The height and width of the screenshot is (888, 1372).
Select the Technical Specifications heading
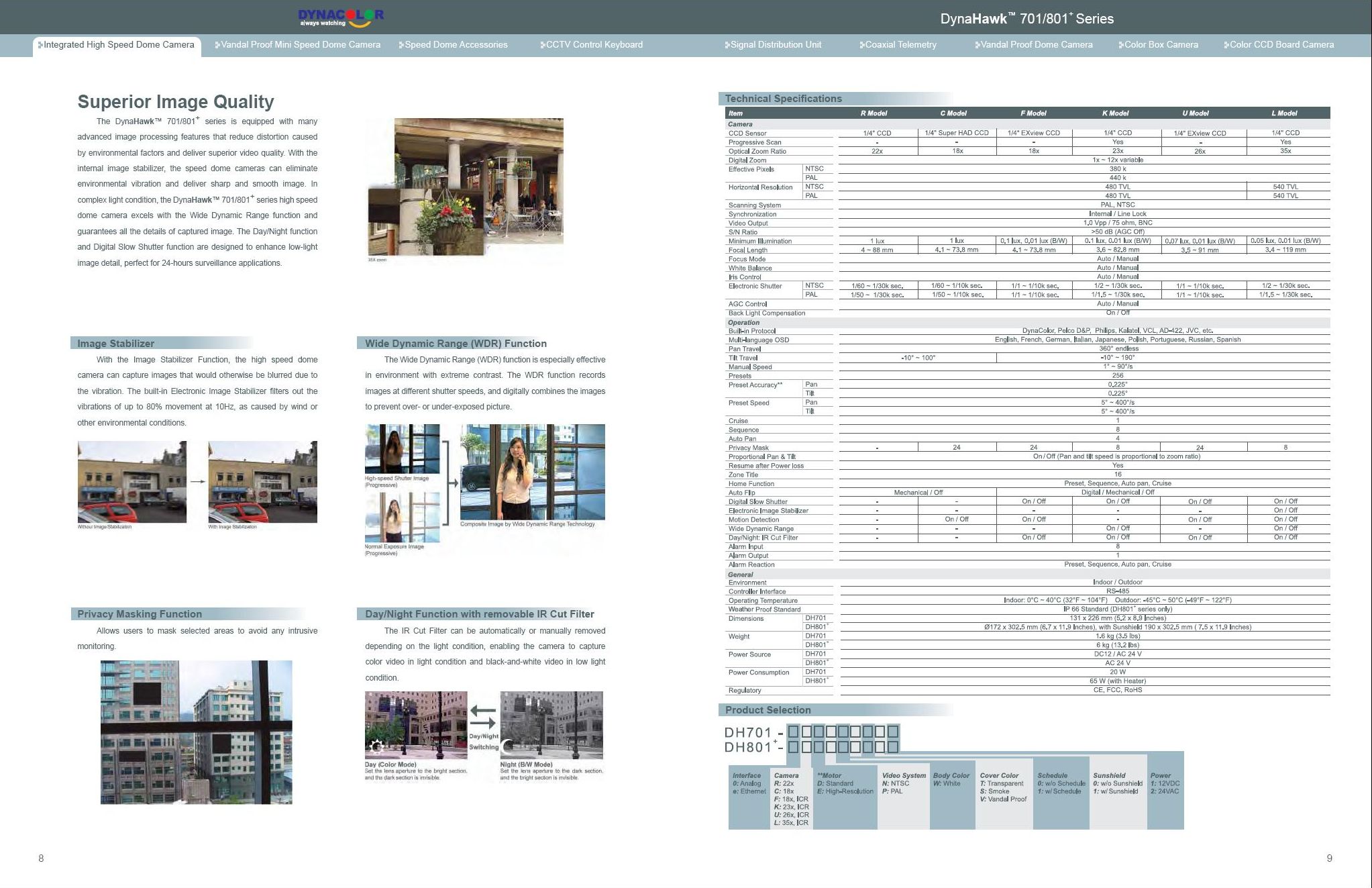(x=783, y=99)
